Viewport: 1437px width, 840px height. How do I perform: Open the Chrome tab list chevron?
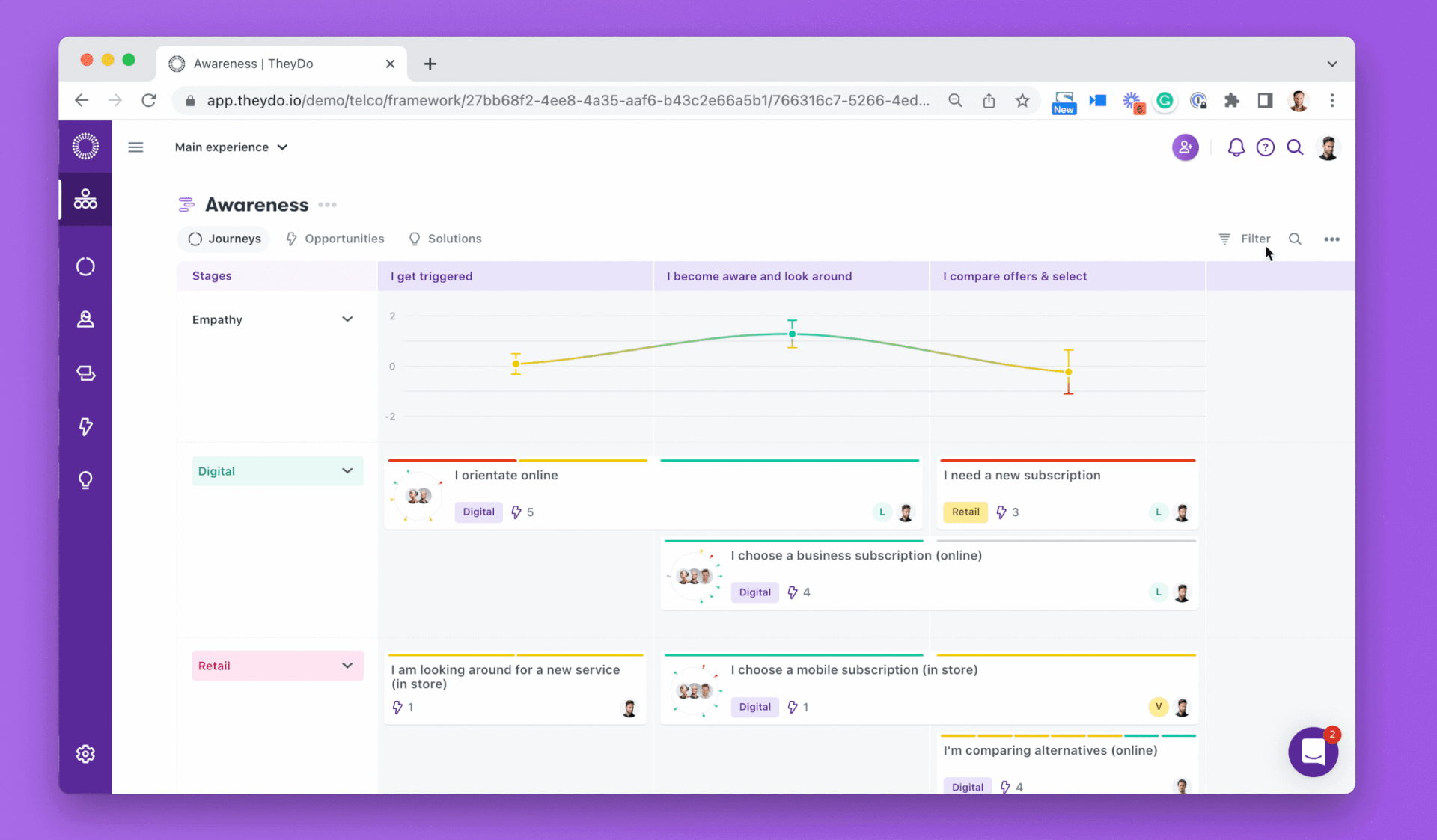click(x=1332, y=64)
